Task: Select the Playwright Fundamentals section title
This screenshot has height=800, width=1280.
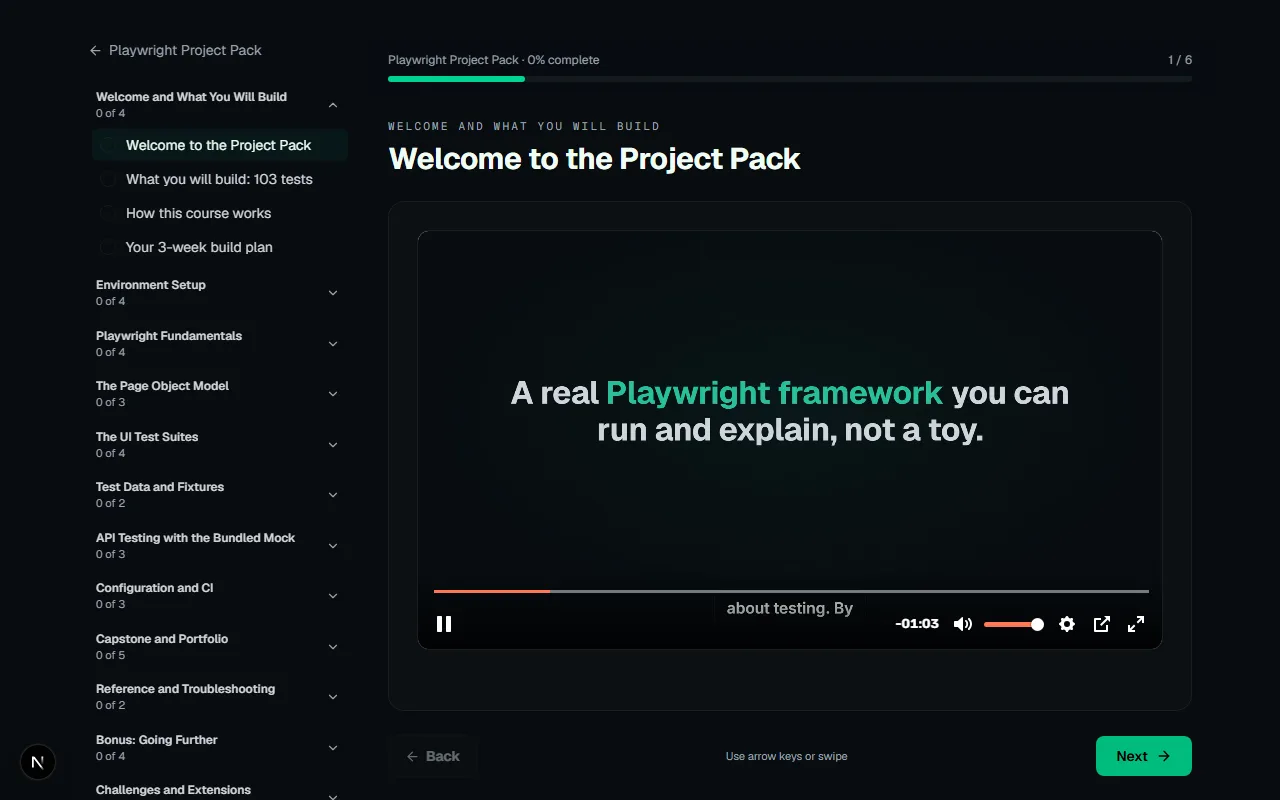Action: pyautogui.click(x=169, y=336)
